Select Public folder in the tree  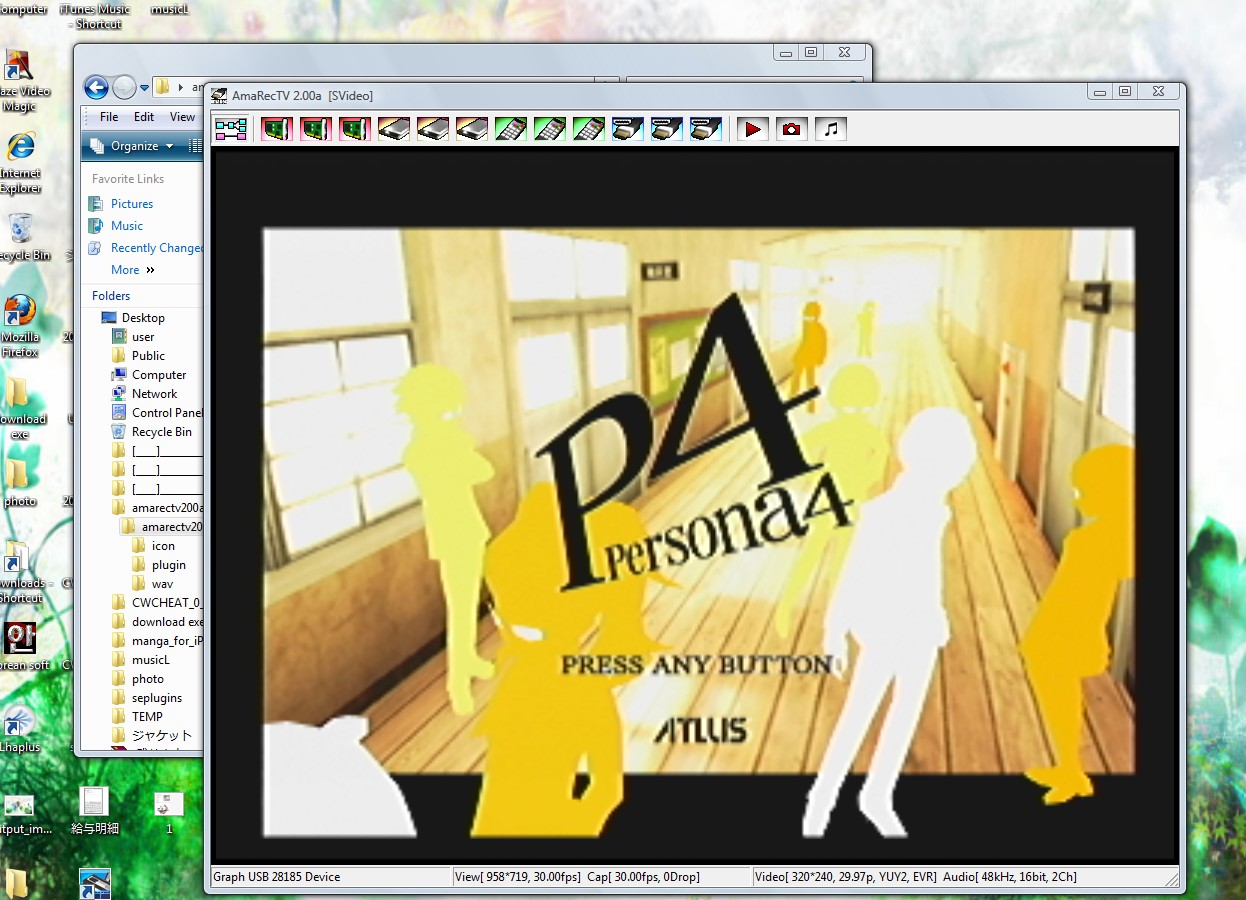[148, 356]
